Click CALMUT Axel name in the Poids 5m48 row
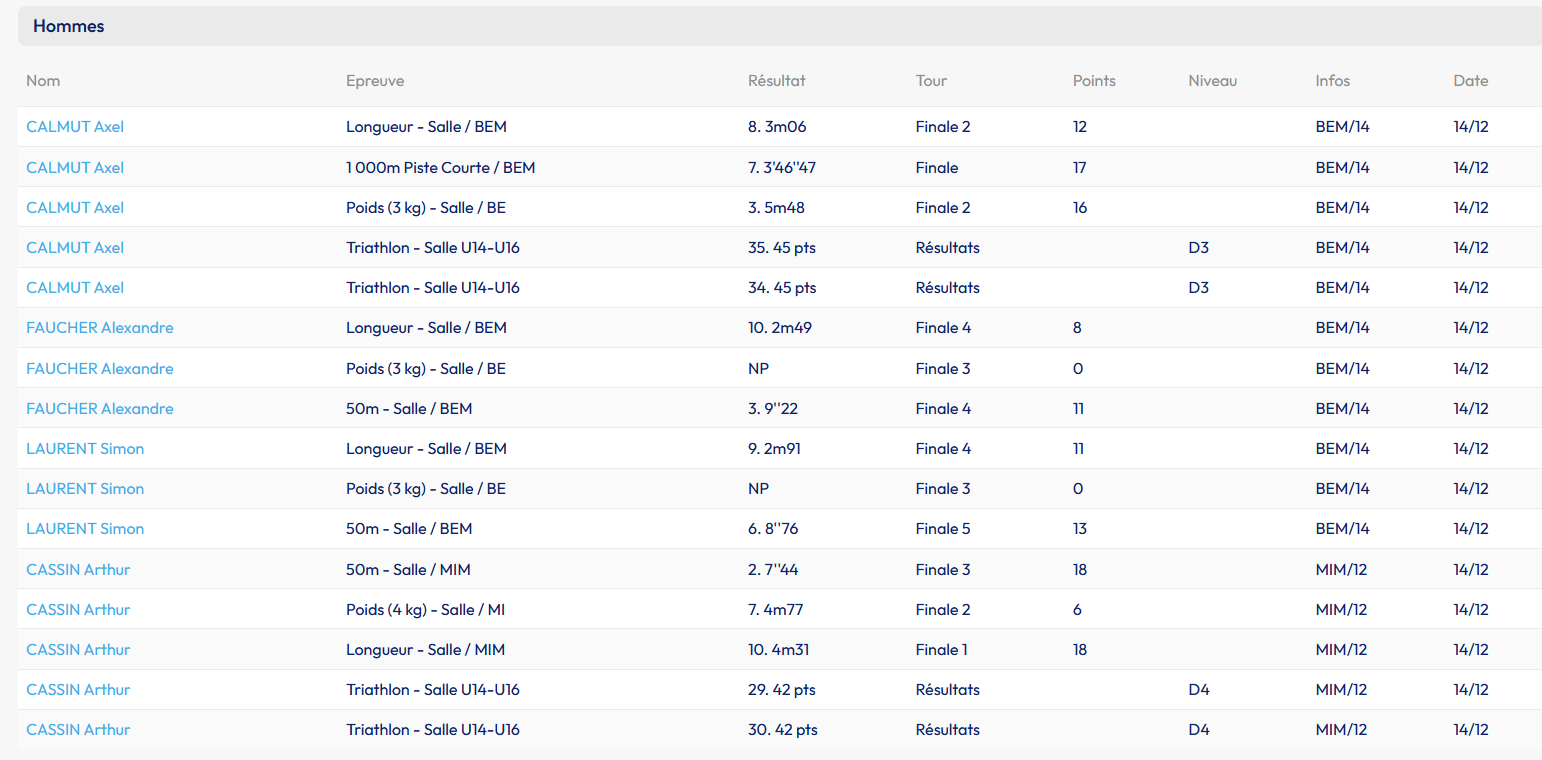This screenshot has height=760, width=1542. (75, 208)
